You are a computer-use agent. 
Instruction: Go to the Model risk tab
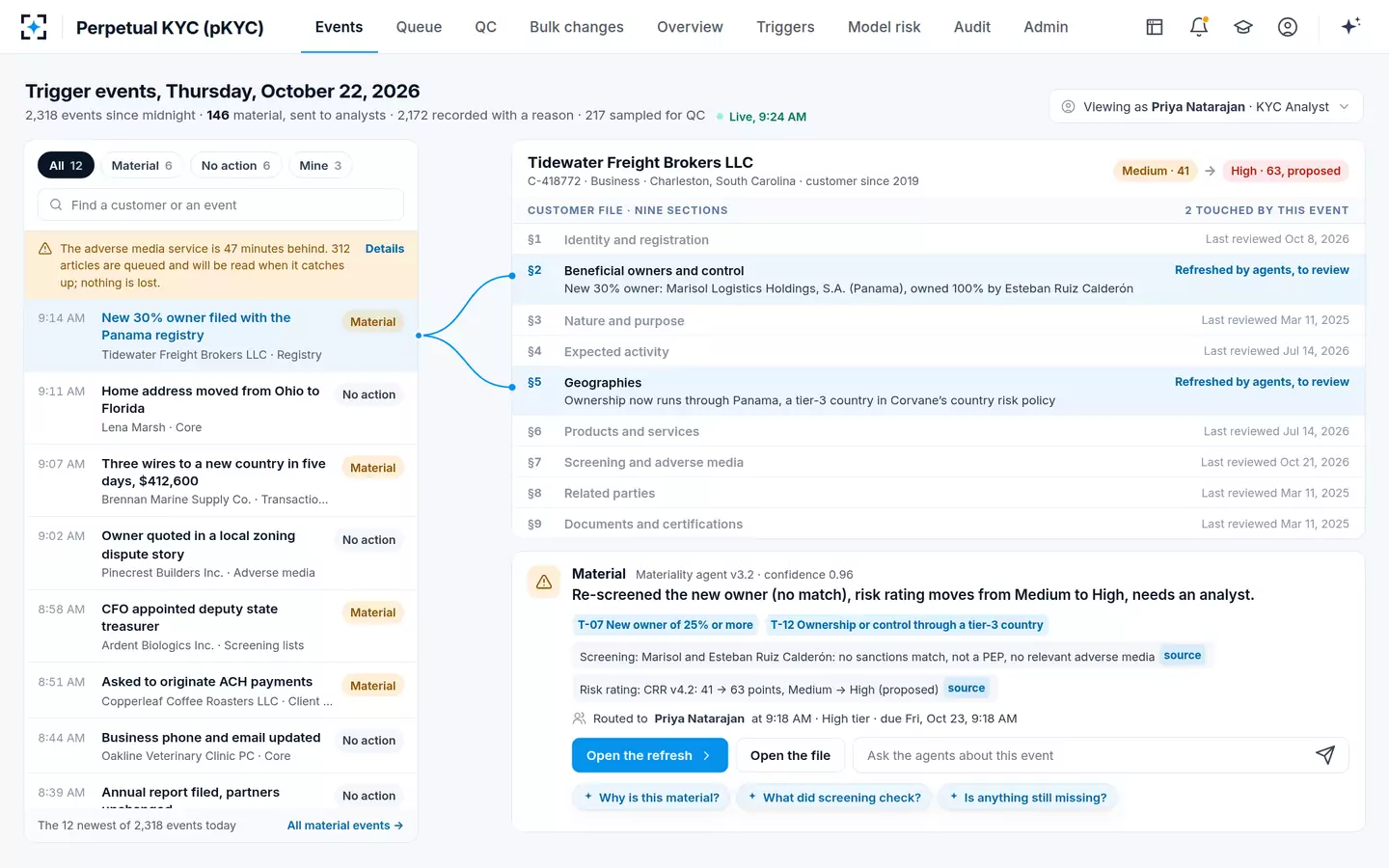point(884,27)
